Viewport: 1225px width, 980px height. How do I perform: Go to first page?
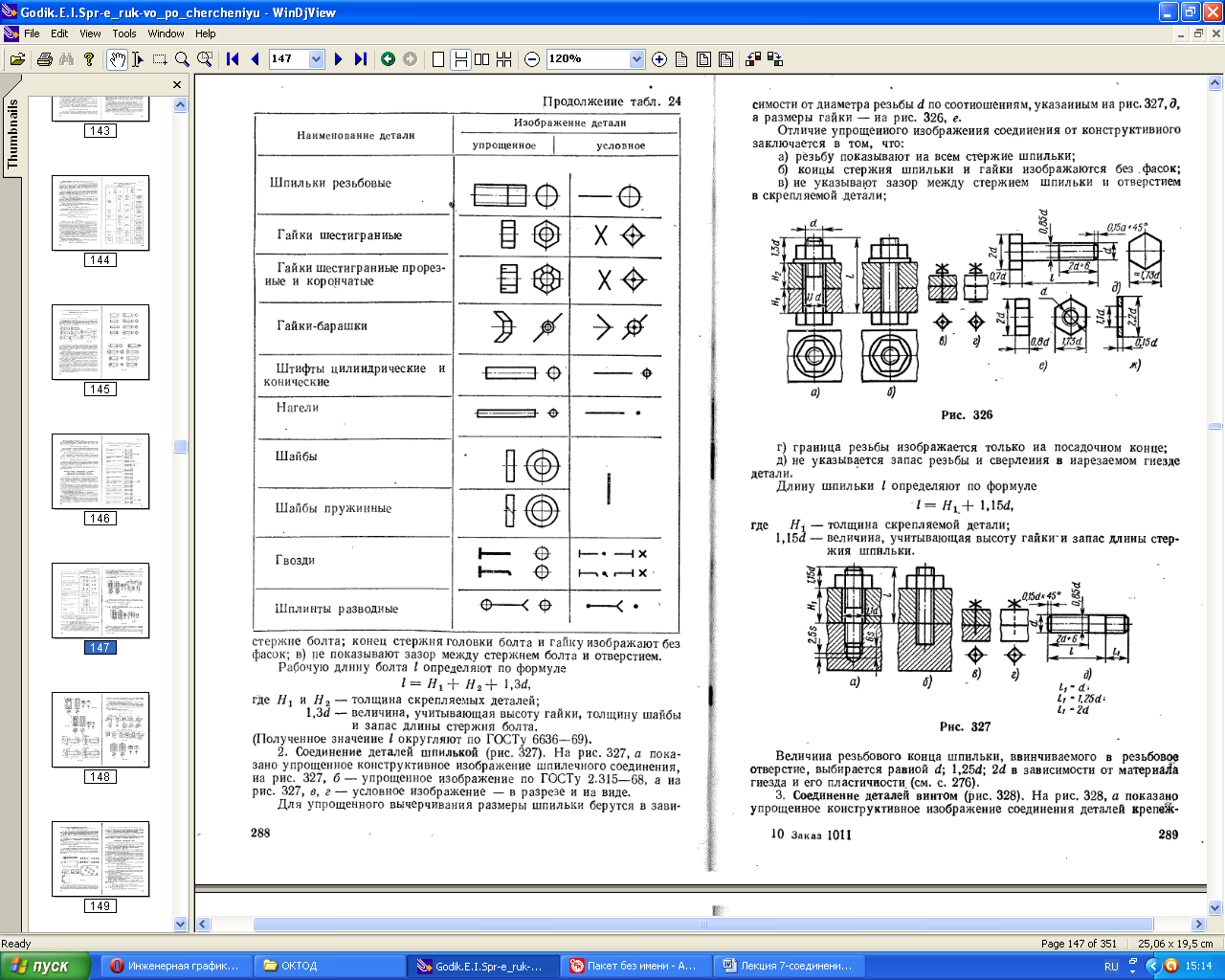(x=233, y=59)
